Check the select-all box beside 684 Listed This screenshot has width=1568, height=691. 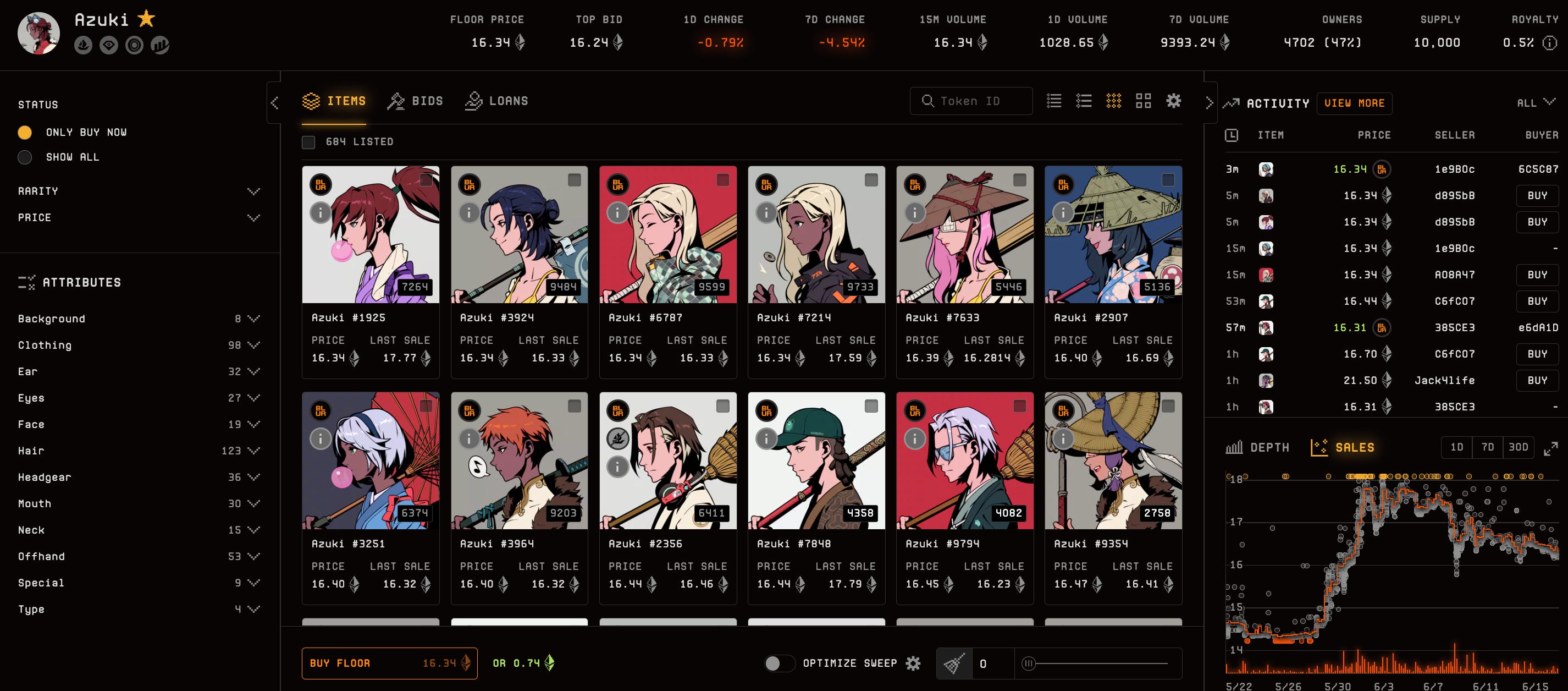(x=308, y=142)
